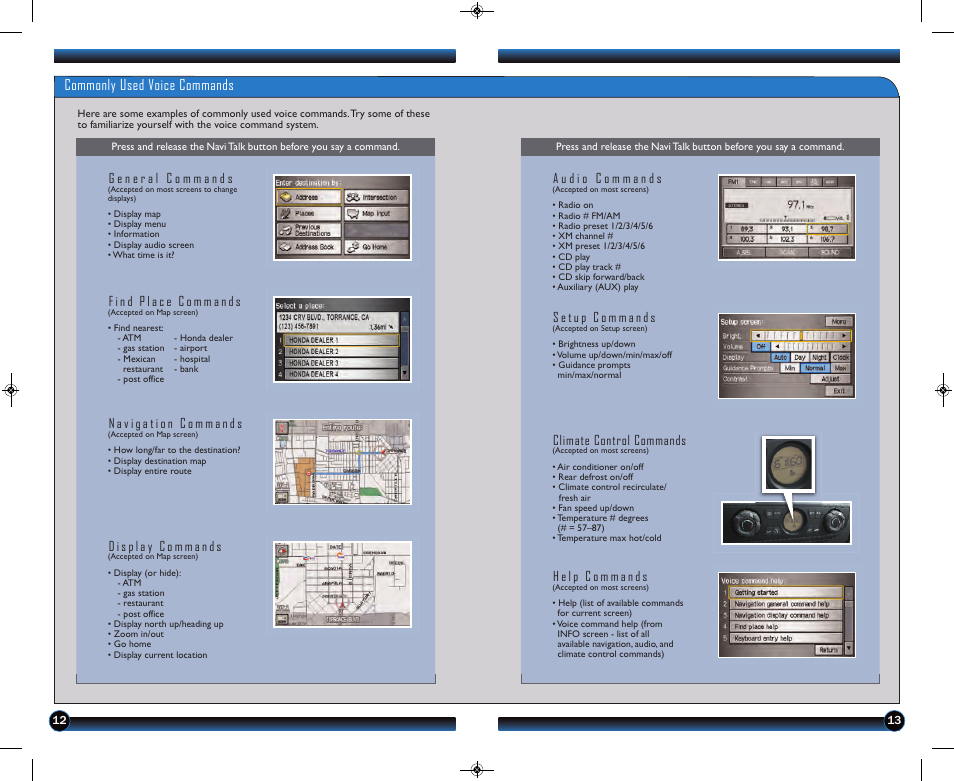Choose radio preset 100.3
The image size is (954, 781).
[x=746, y=239]
